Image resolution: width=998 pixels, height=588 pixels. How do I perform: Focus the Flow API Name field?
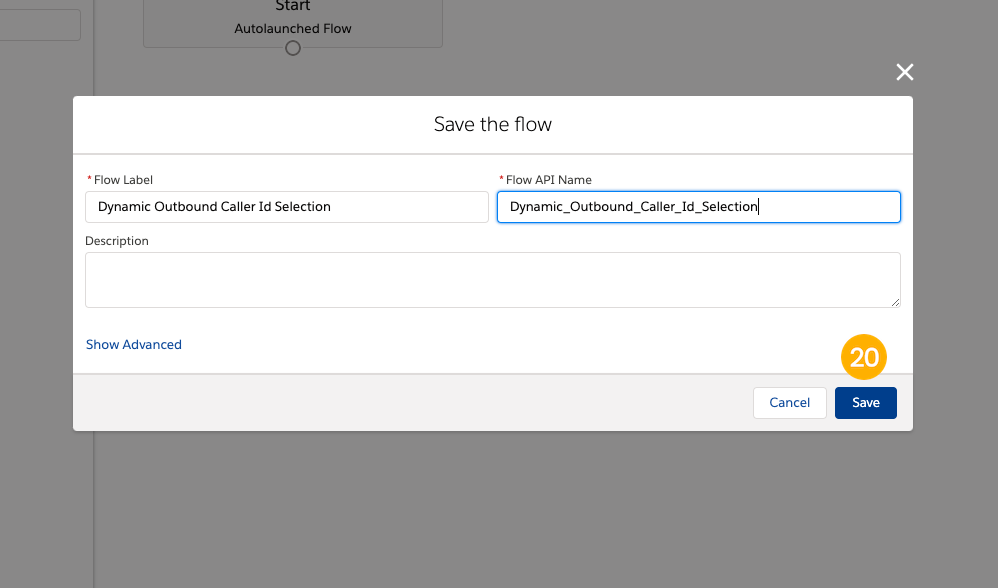click(x=698, y=206)
